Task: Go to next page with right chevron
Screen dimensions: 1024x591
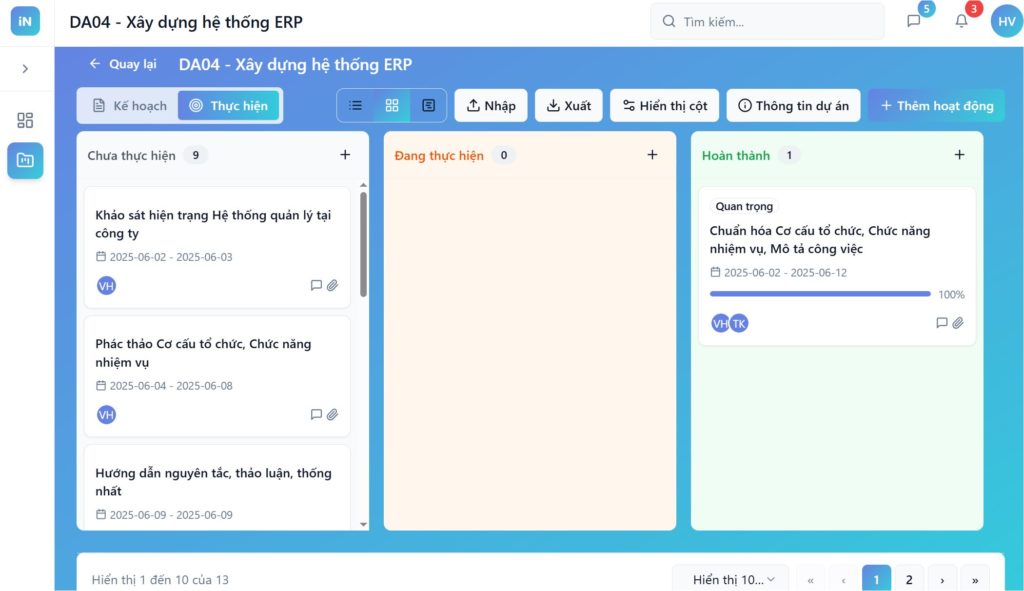Action: (942, 578)
